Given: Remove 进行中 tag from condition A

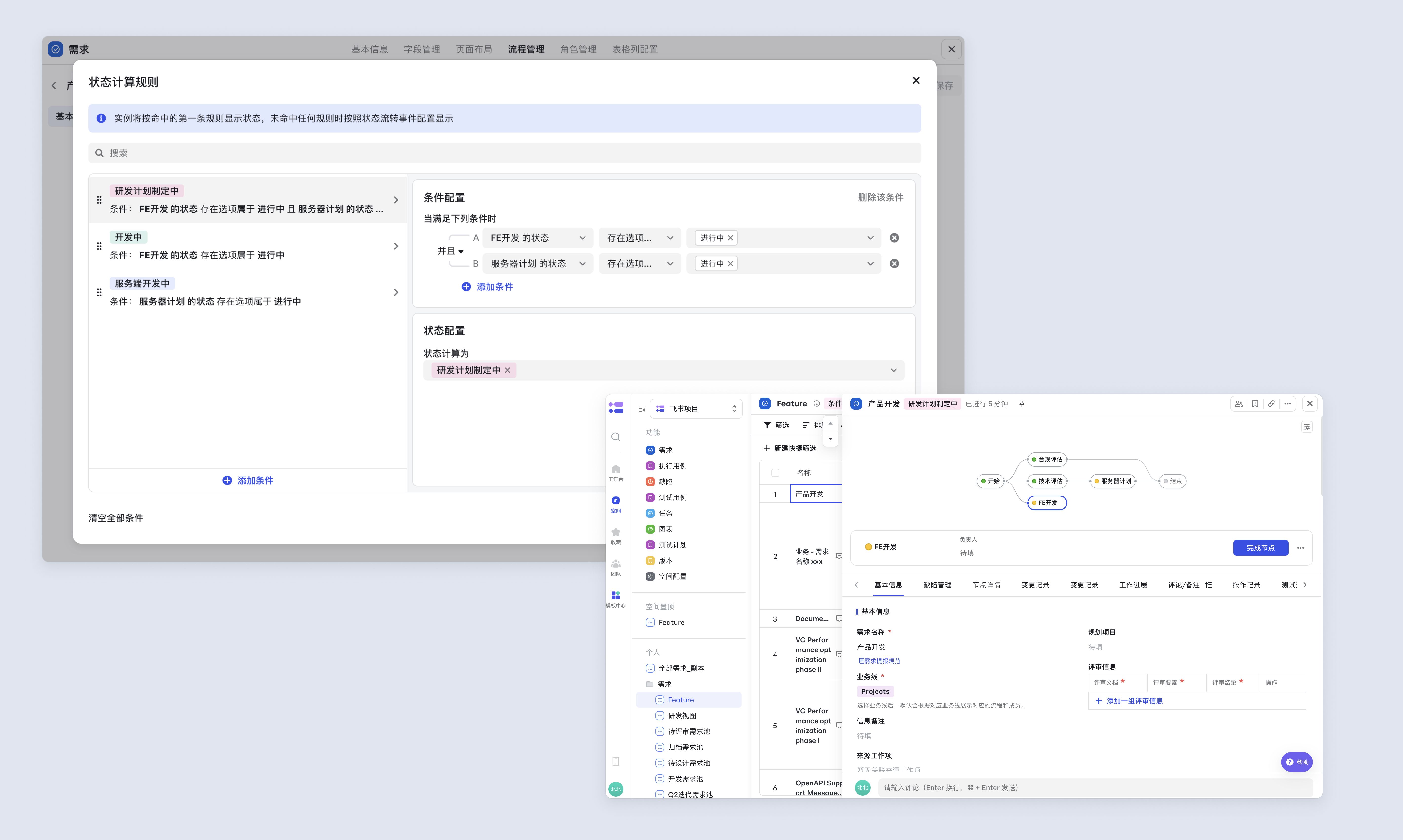Looking at the screenshot, I should click(x=730, y=238).
